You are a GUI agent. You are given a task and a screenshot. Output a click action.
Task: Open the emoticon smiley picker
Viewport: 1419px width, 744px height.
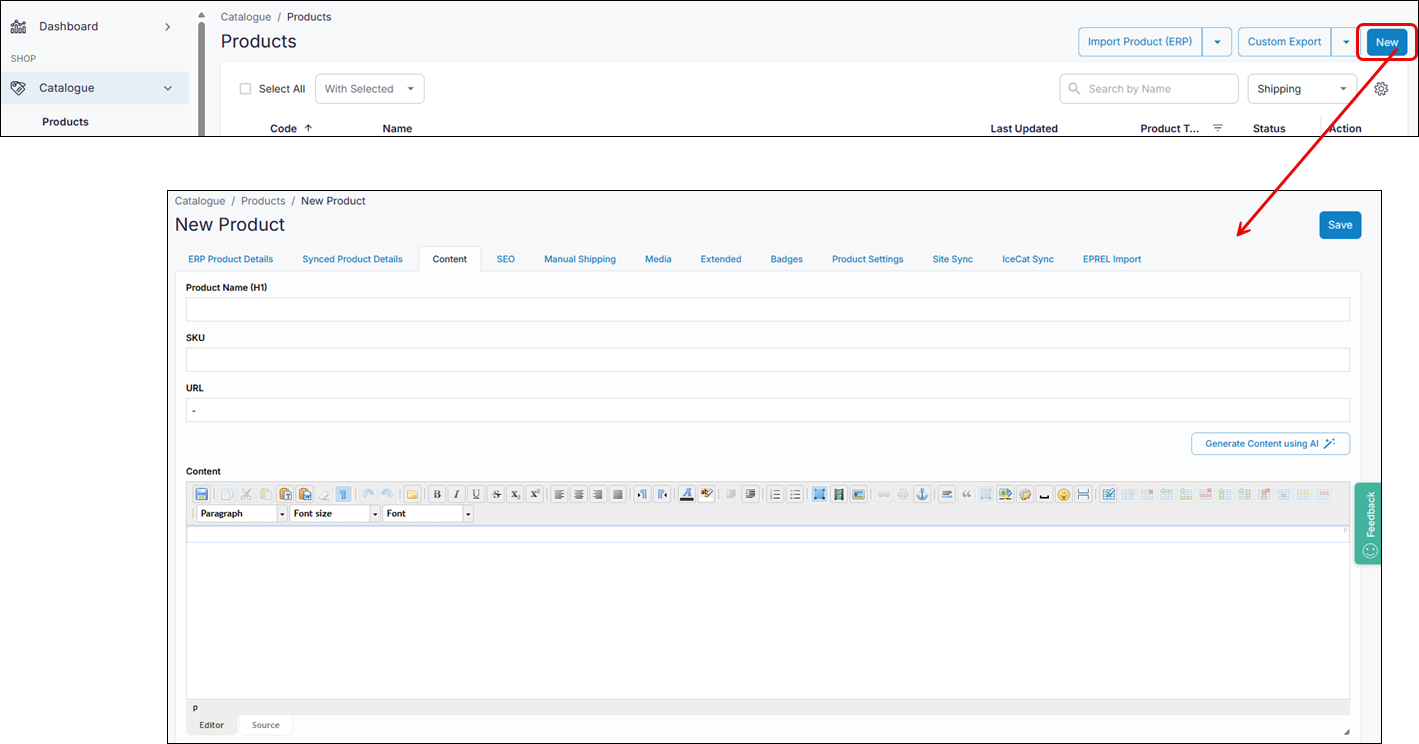click(x=1064, y=494)
